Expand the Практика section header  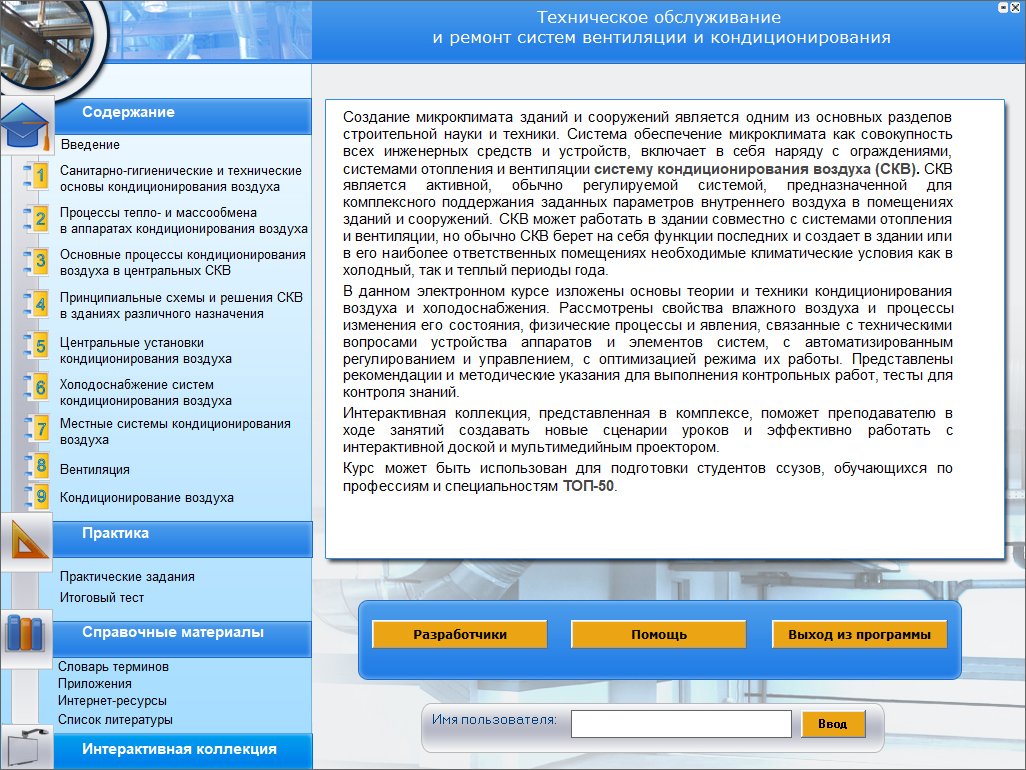116,534
